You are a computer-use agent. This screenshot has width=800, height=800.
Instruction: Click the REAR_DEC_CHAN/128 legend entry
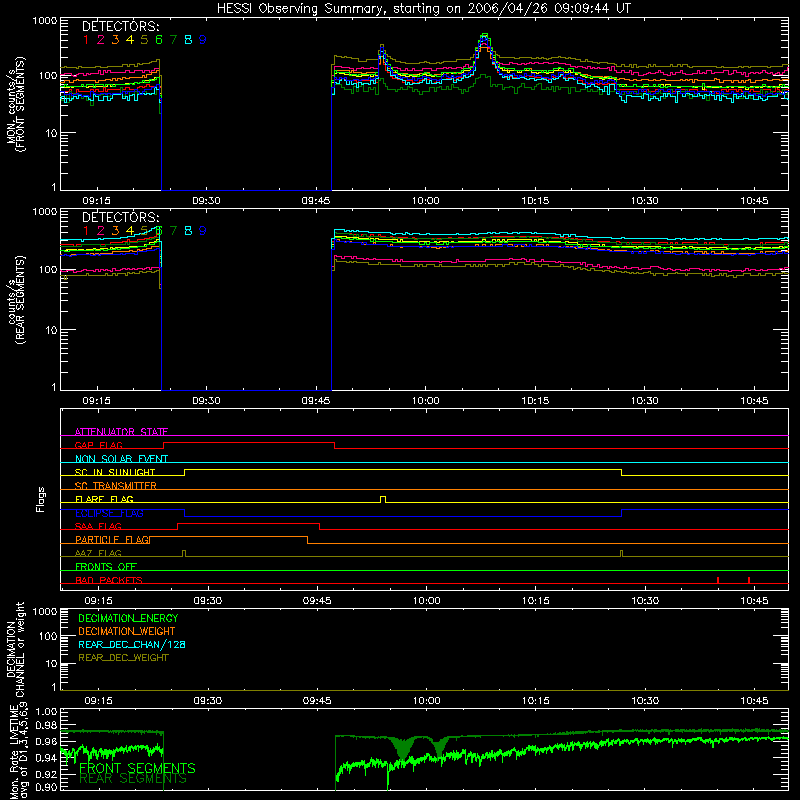(132, 645)
